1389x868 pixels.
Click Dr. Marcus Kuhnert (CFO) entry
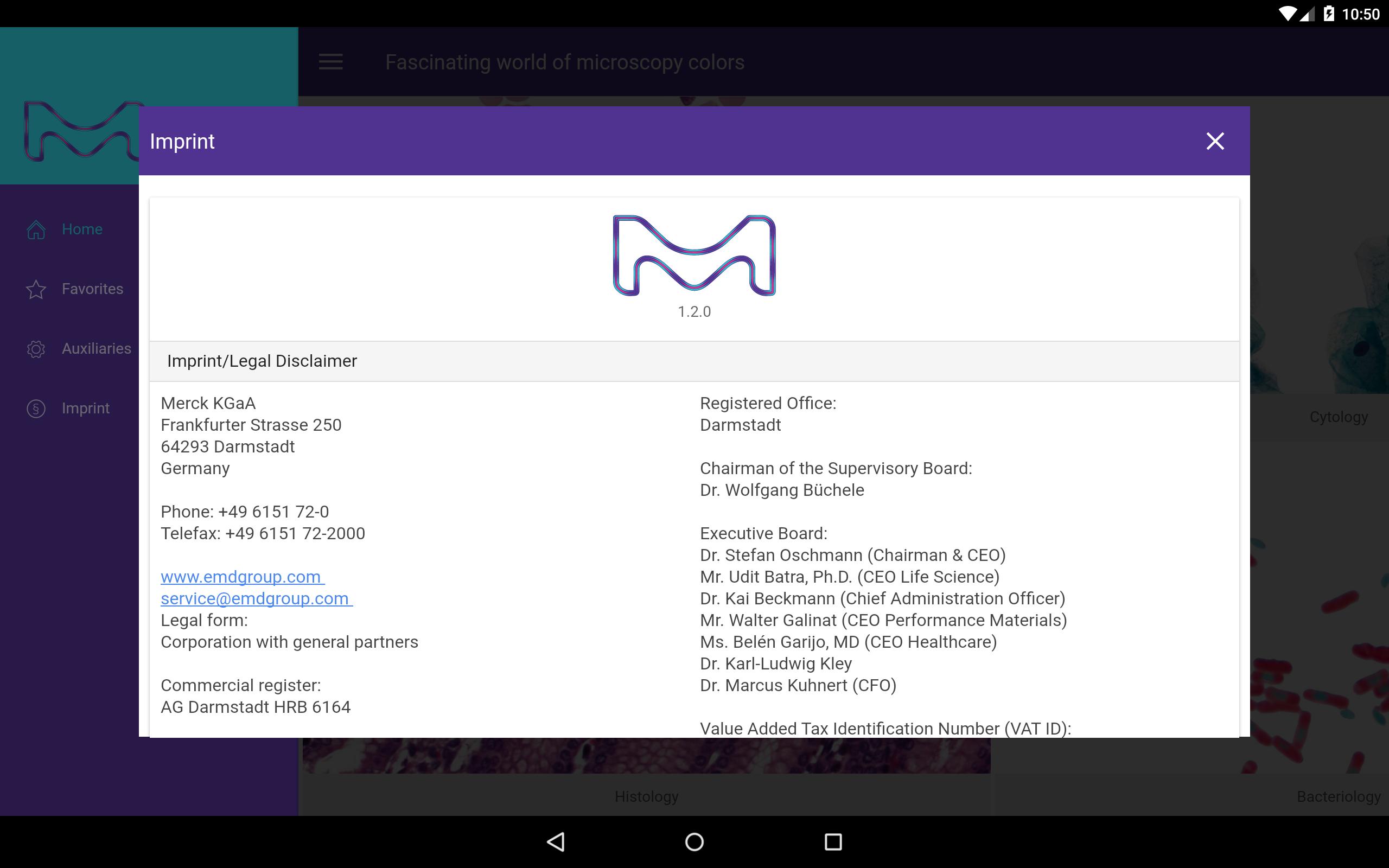coord(798,685)
